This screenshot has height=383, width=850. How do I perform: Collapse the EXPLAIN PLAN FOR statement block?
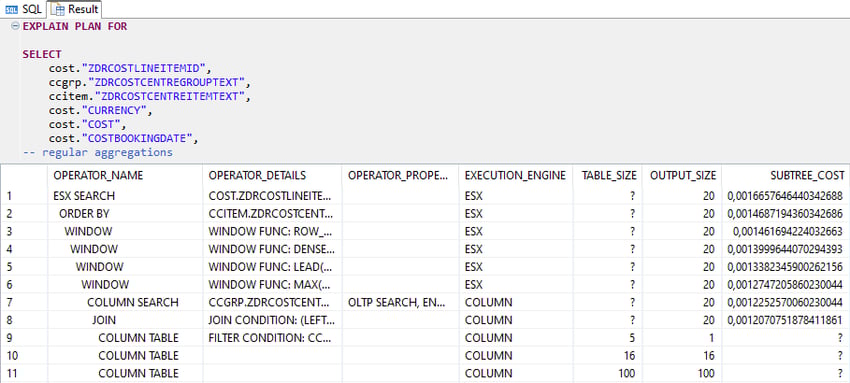pyautogui.click(x=15, y=26)
